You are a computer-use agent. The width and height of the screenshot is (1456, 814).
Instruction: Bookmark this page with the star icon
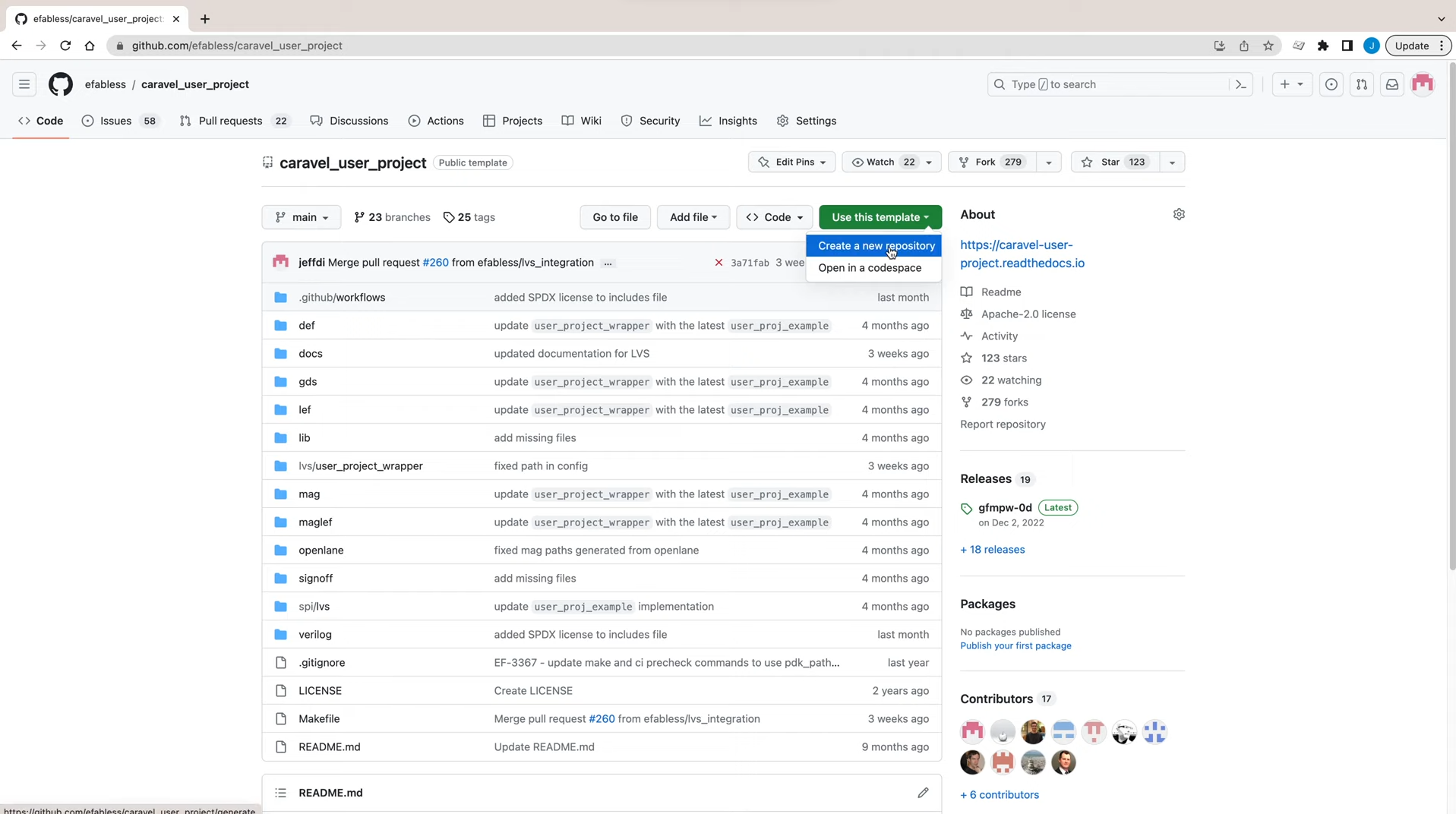(x=1268, y=46)
